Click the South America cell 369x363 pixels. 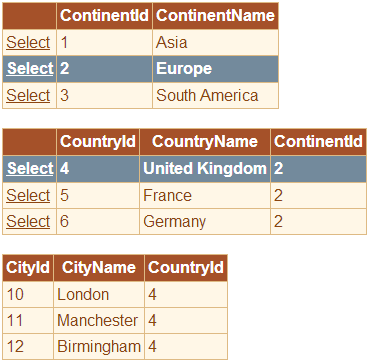pos(215,95)
